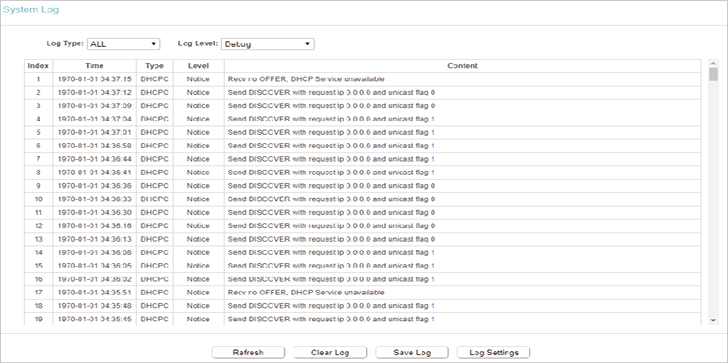Select log entry index 1
728x363 pixels.
(363, 79)
